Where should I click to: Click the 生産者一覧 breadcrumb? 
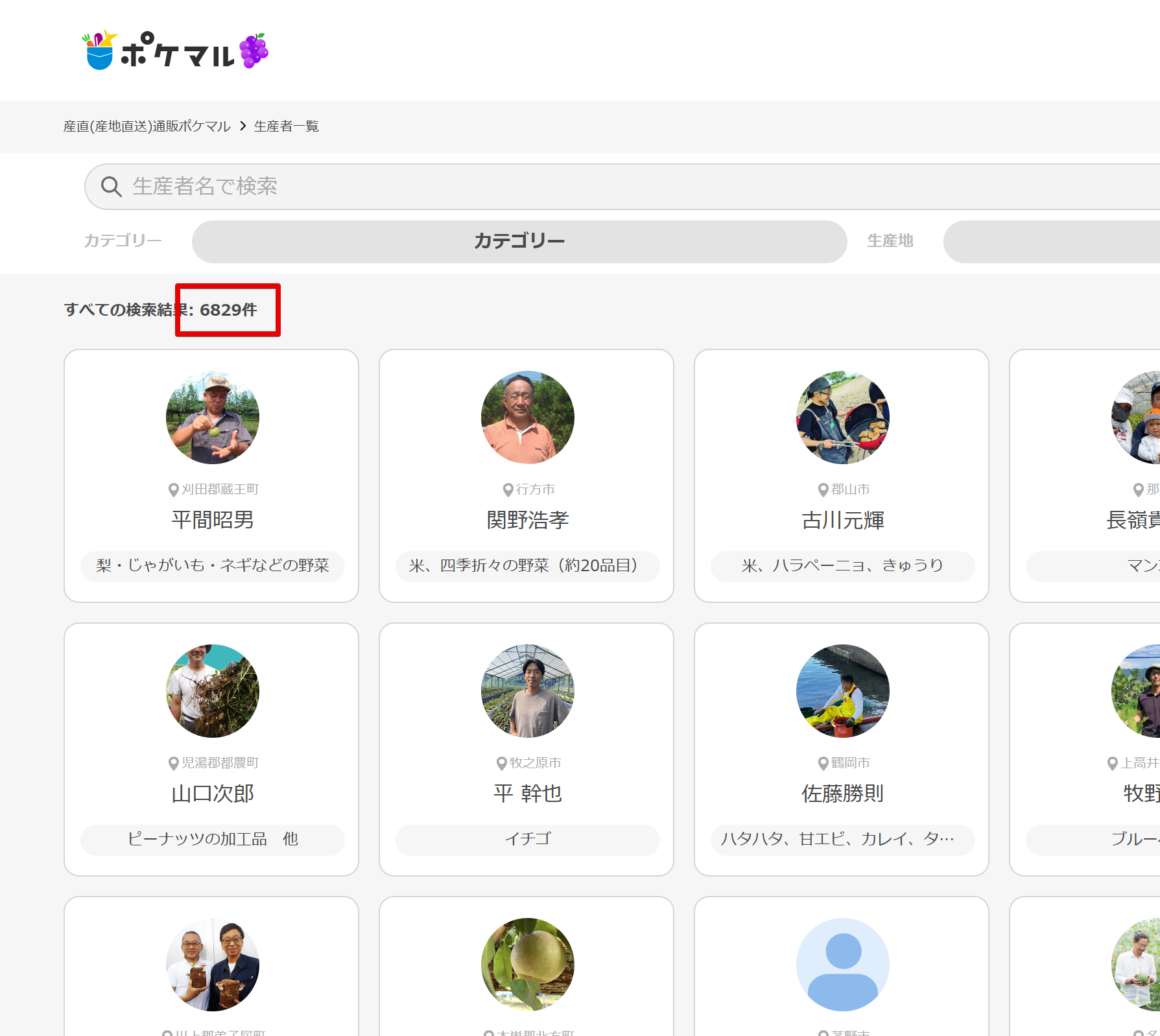(287, 126)
